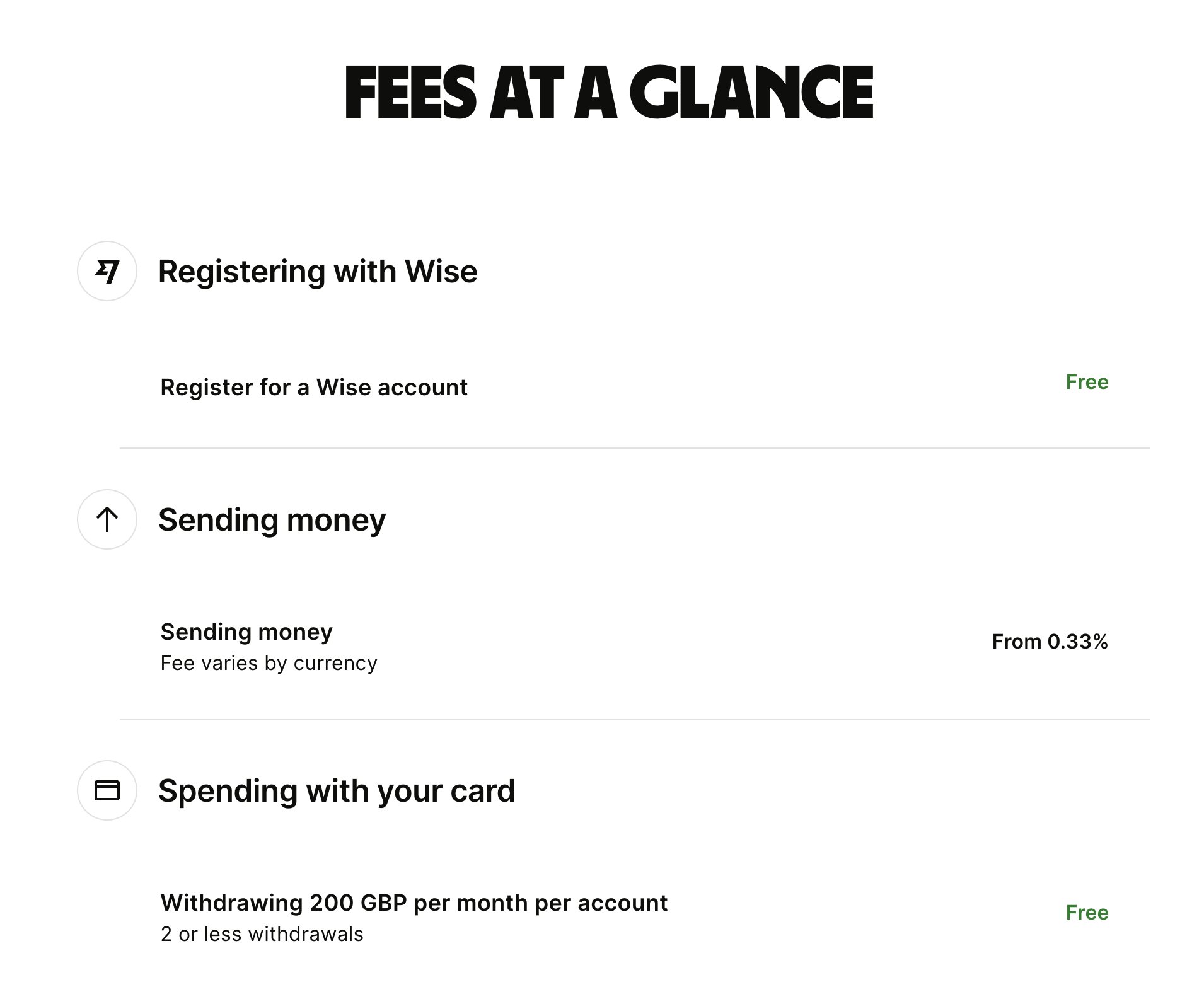1204x987 pixels.
Task: Click the upward arrow Sending money icon
Action: [x=107, y=519]
